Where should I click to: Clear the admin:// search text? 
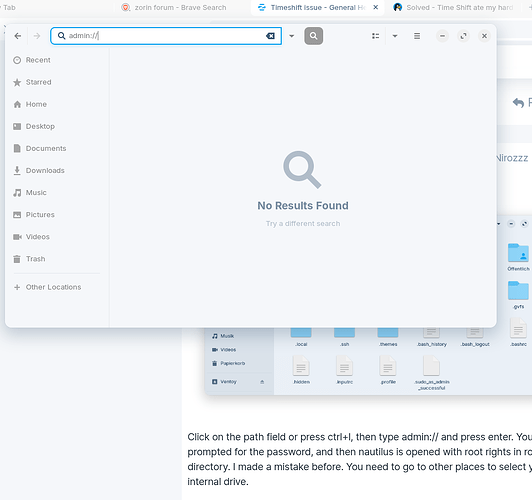(x=270, y=36)
